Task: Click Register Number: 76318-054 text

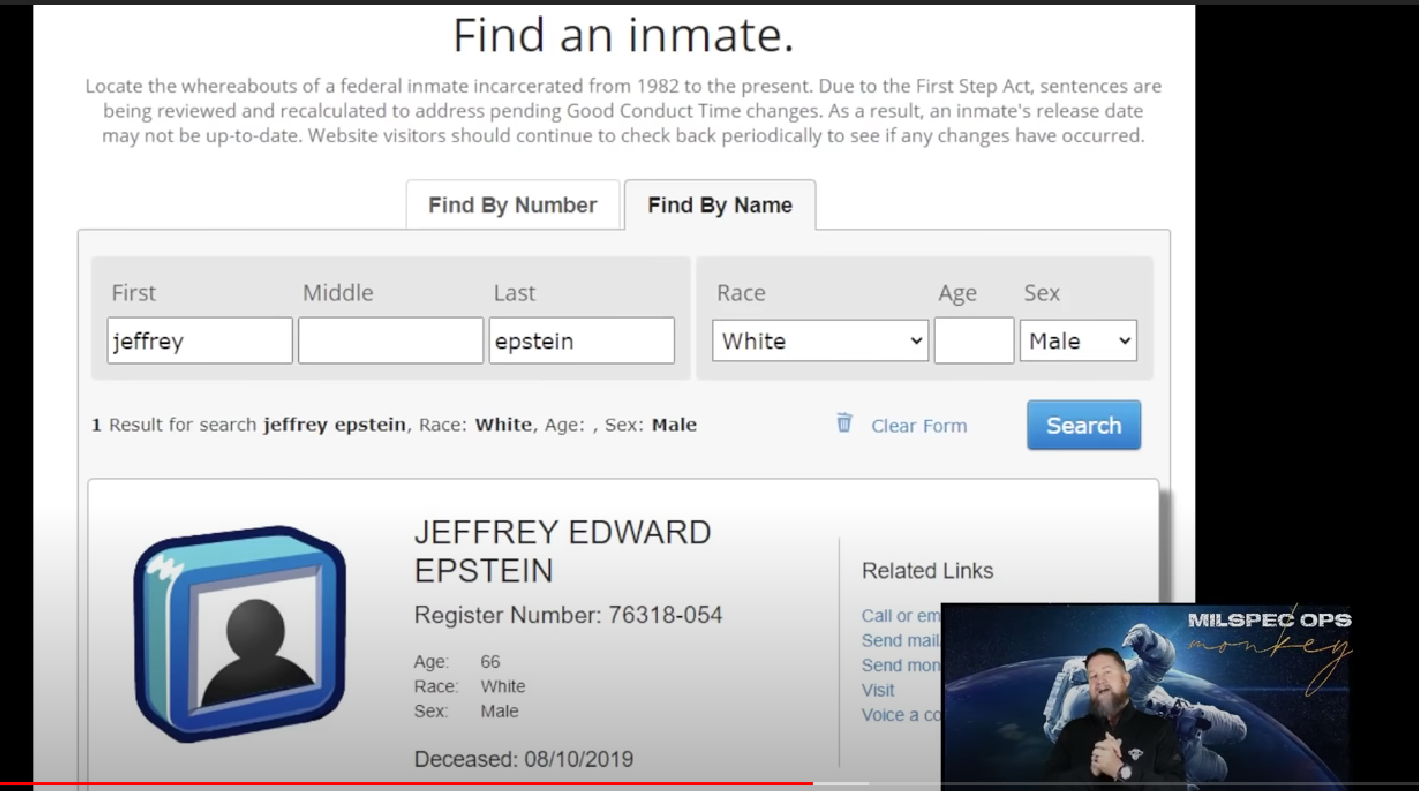Action: click(568, 615)
